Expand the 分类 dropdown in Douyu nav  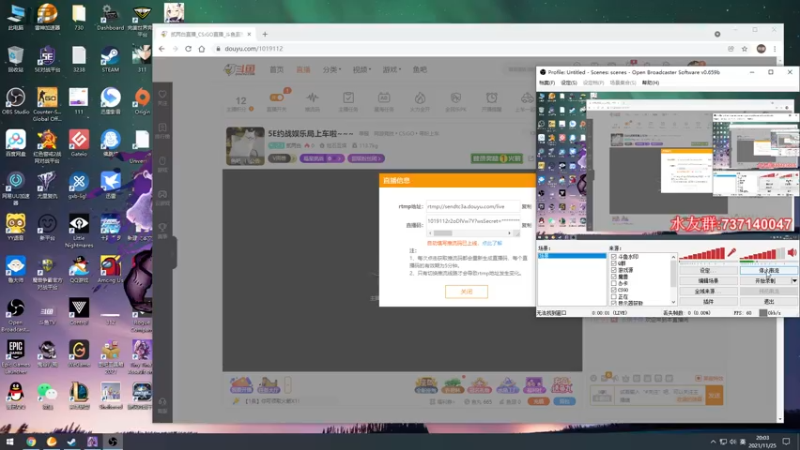click(x=332, y=69)
